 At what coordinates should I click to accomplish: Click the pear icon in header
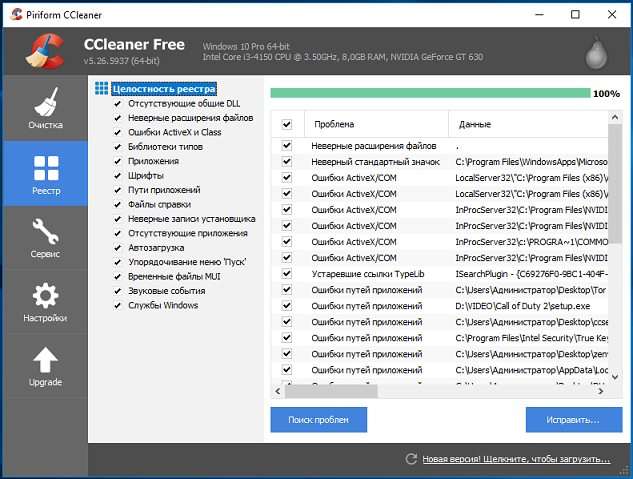click(596, 52)
